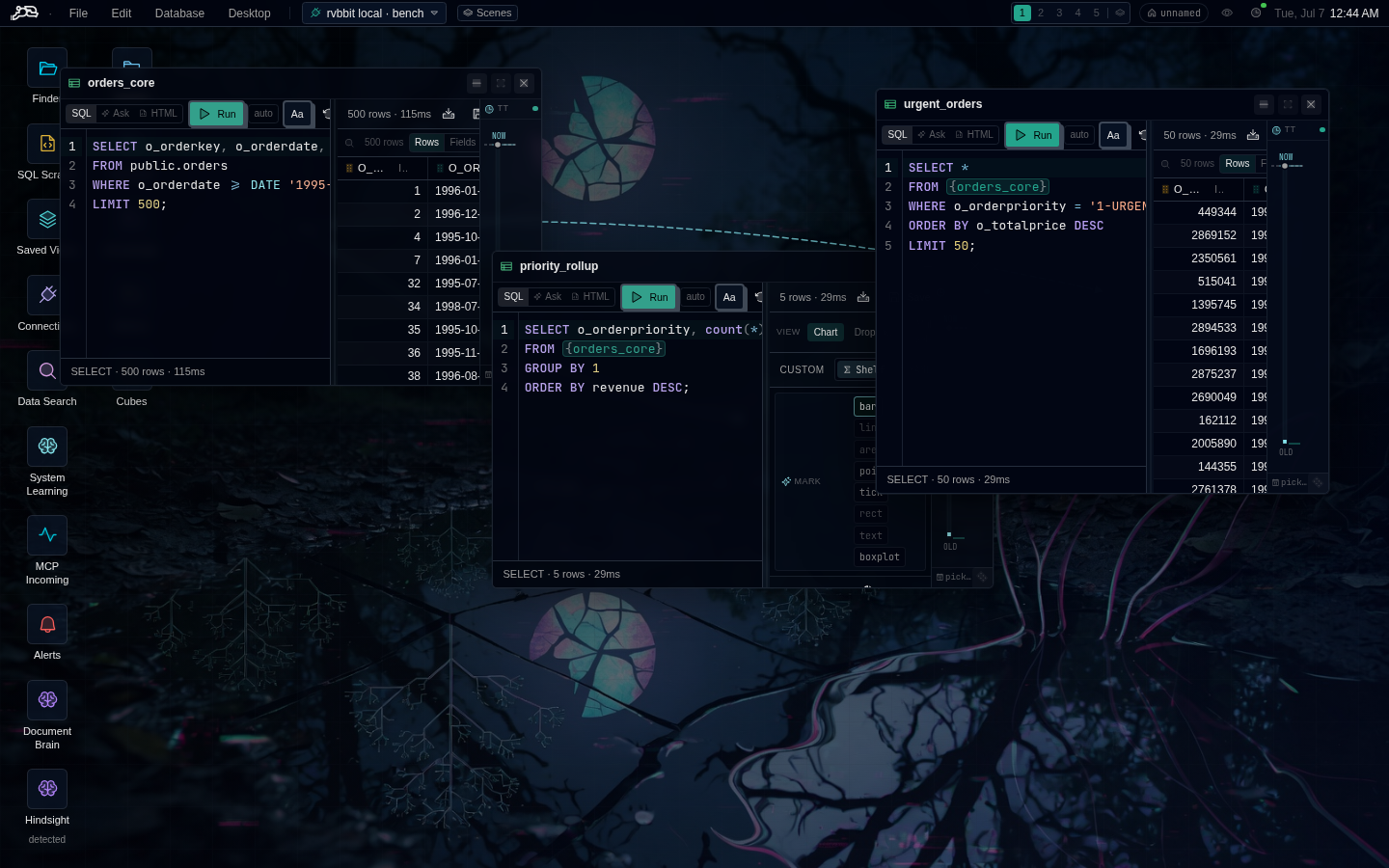
Task: Switch to workspace 2
Action: click(1041, 13)
